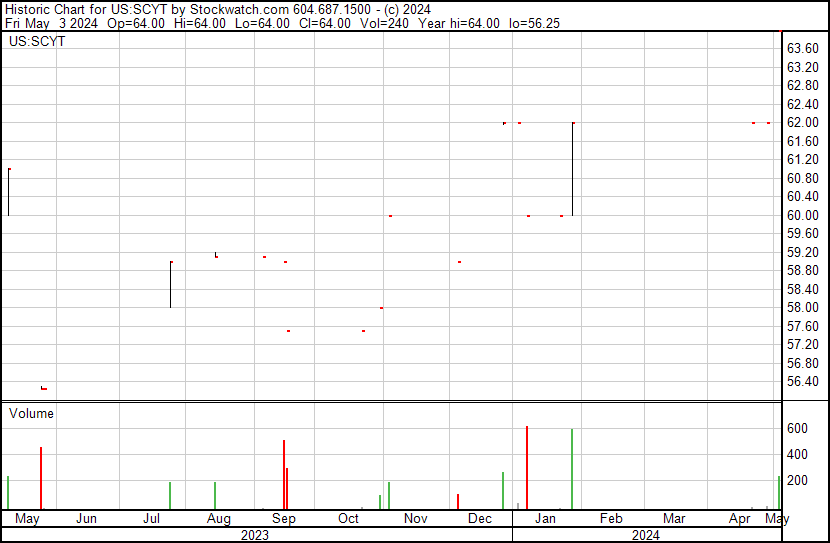Select the Jan month label
Image resolution: width=830 pixels, height=543 pixels.
[545, 518]
